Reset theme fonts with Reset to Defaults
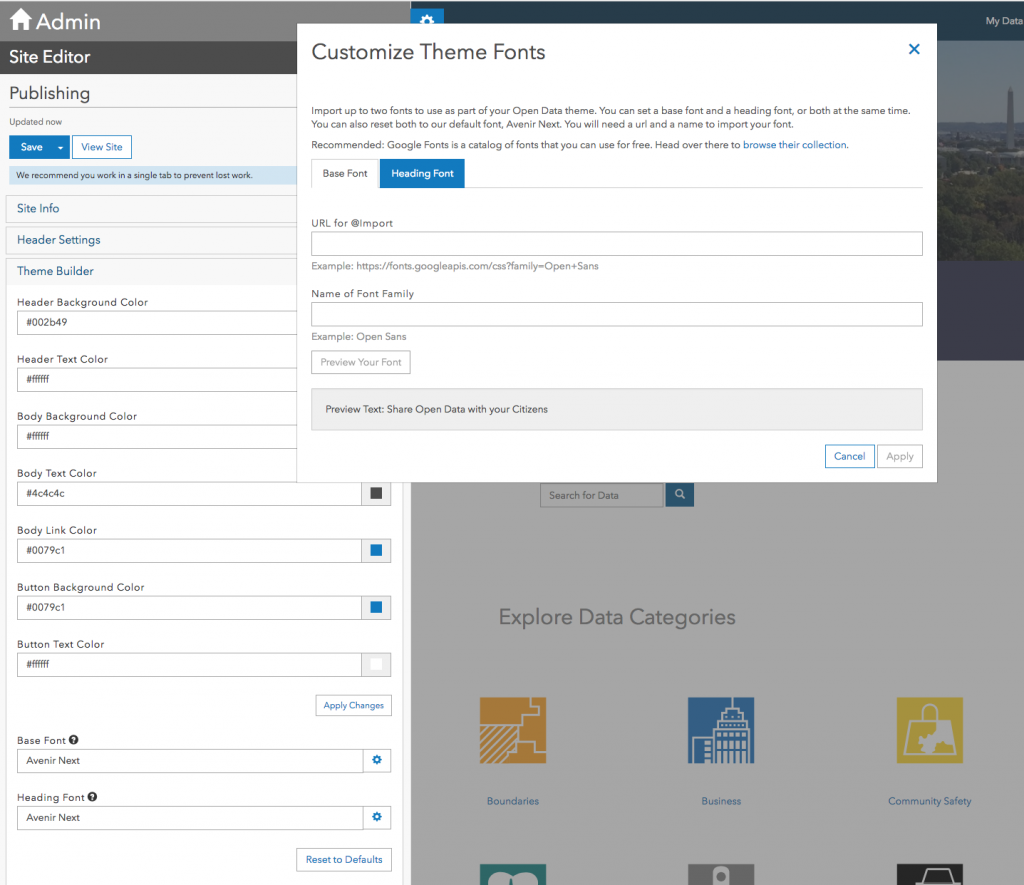 [343, 859]
